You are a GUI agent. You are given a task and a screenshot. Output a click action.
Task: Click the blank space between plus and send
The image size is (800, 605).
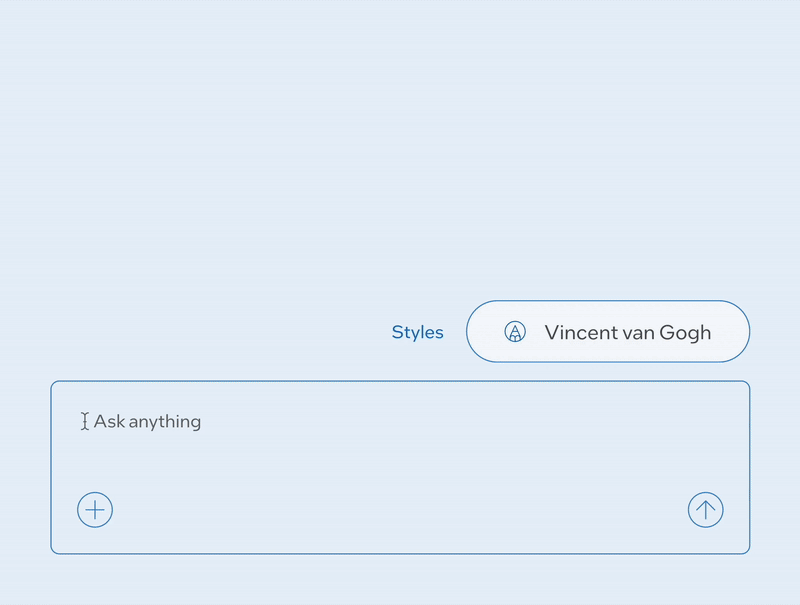pos(400,510)
